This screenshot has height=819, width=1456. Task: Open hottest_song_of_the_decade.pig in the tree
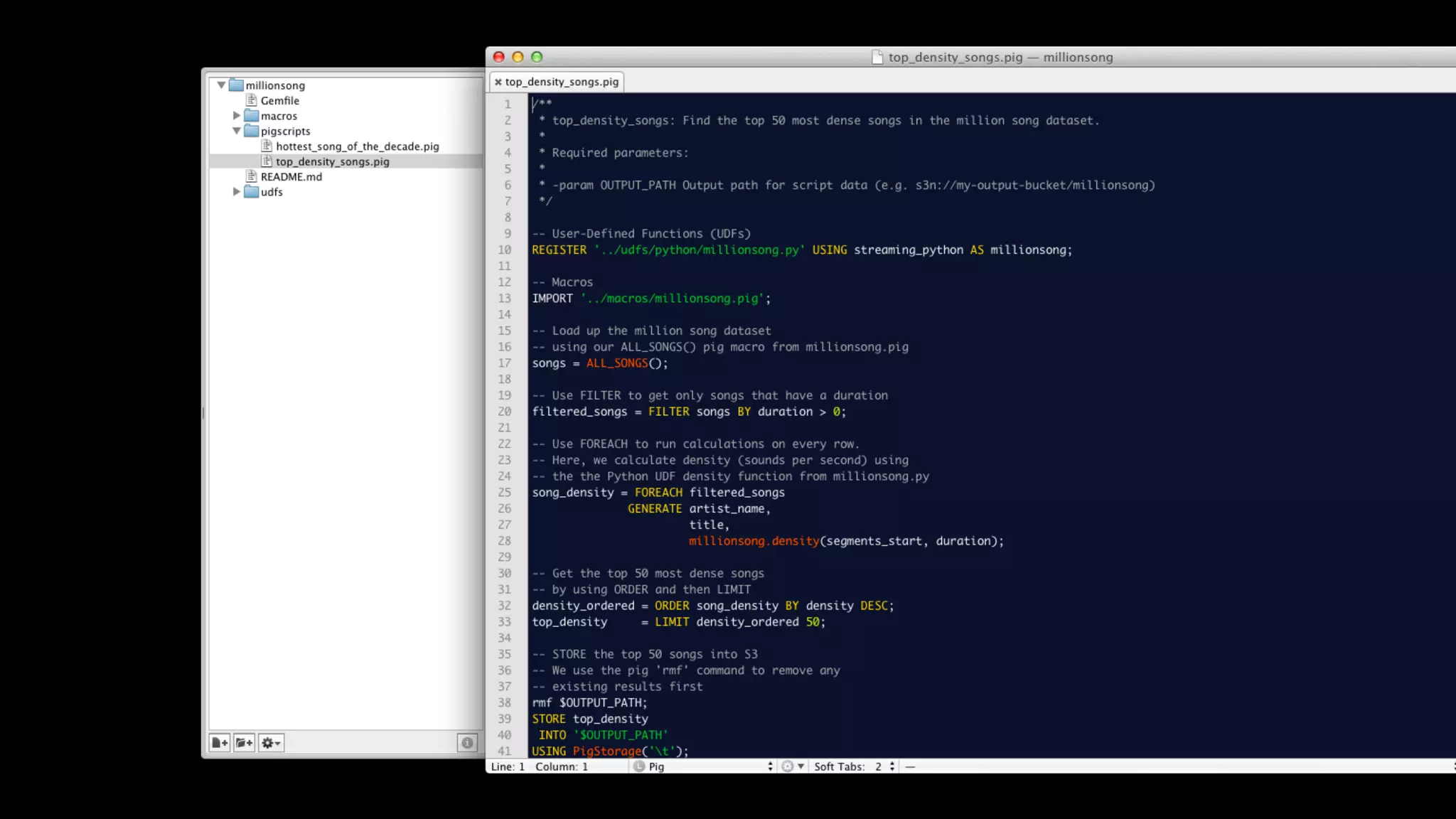[357, 146]
